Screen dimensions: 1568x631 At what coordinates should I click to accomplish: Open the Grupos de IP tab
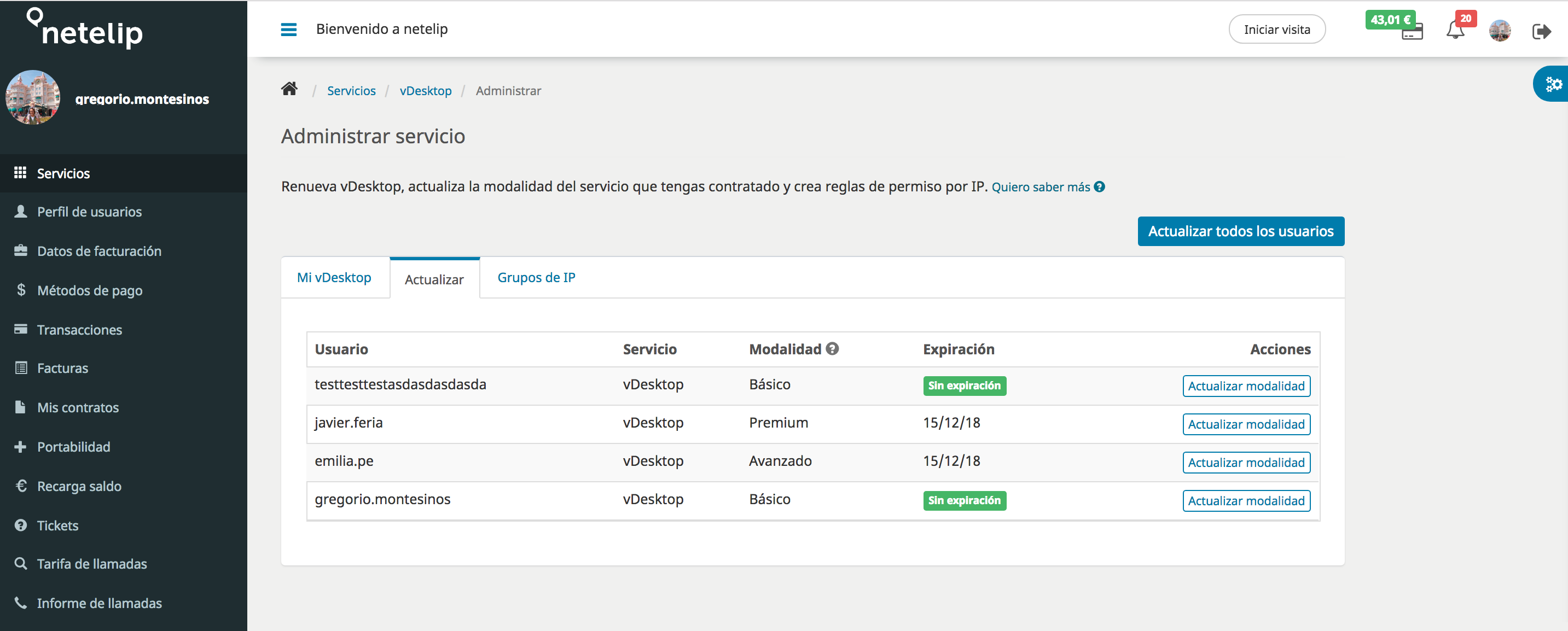click(536, 277)
